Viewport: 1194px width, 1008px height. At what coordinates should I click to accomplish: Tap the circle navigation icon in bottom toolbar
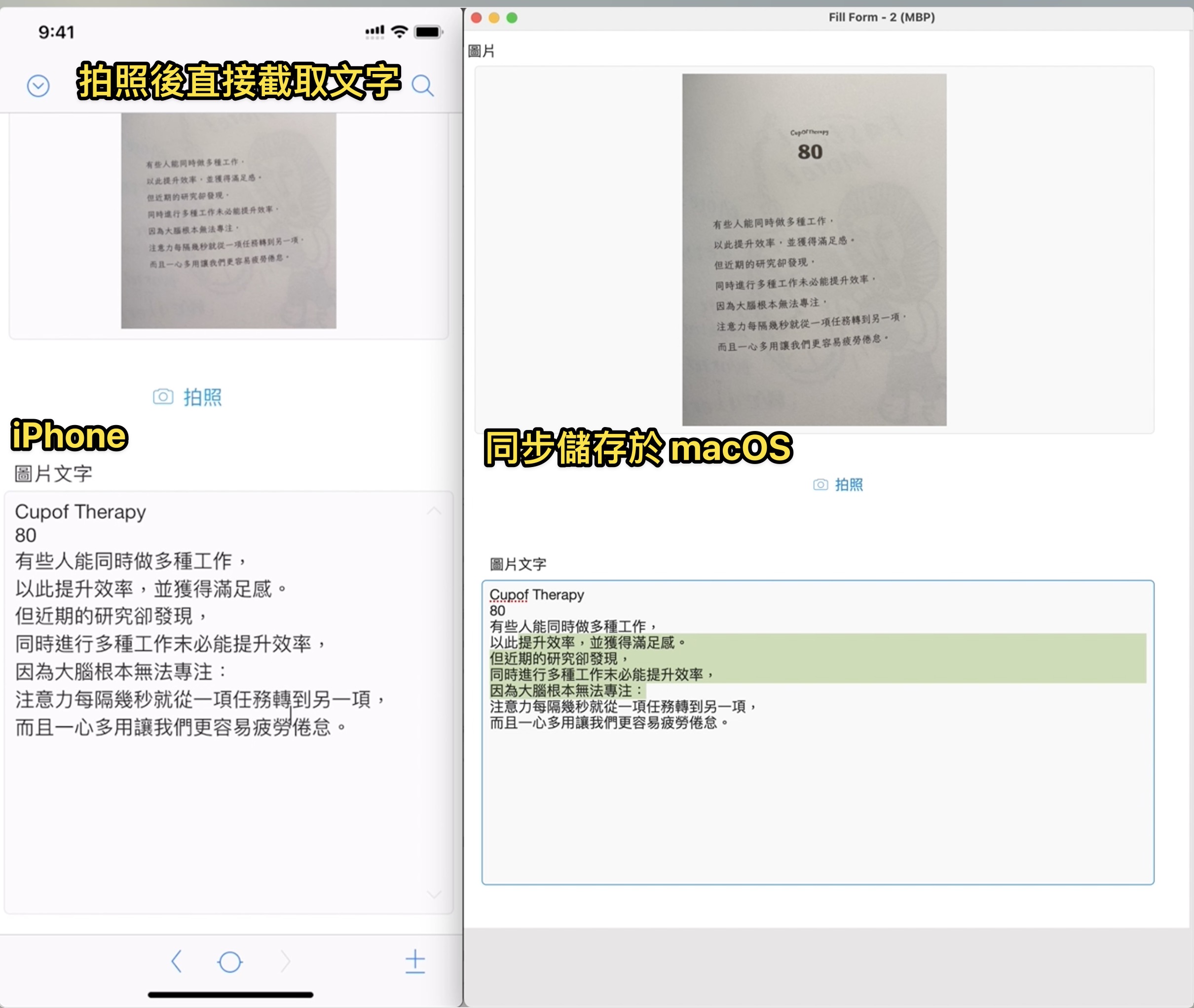coord(231,962)
